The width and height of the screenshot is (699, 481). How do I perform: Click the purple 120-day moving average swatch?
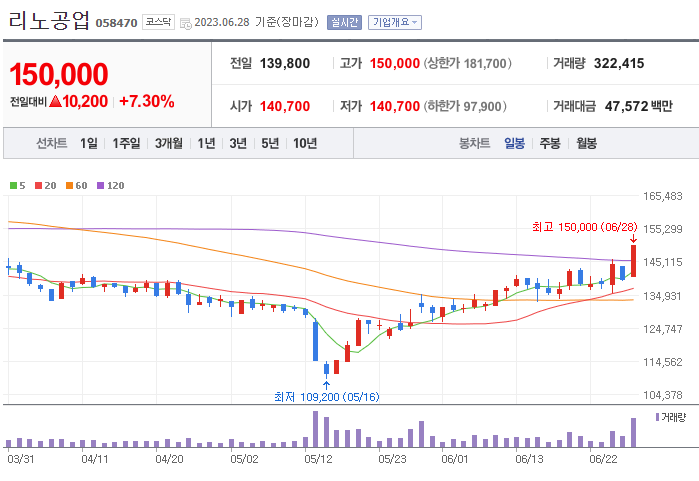101,185
